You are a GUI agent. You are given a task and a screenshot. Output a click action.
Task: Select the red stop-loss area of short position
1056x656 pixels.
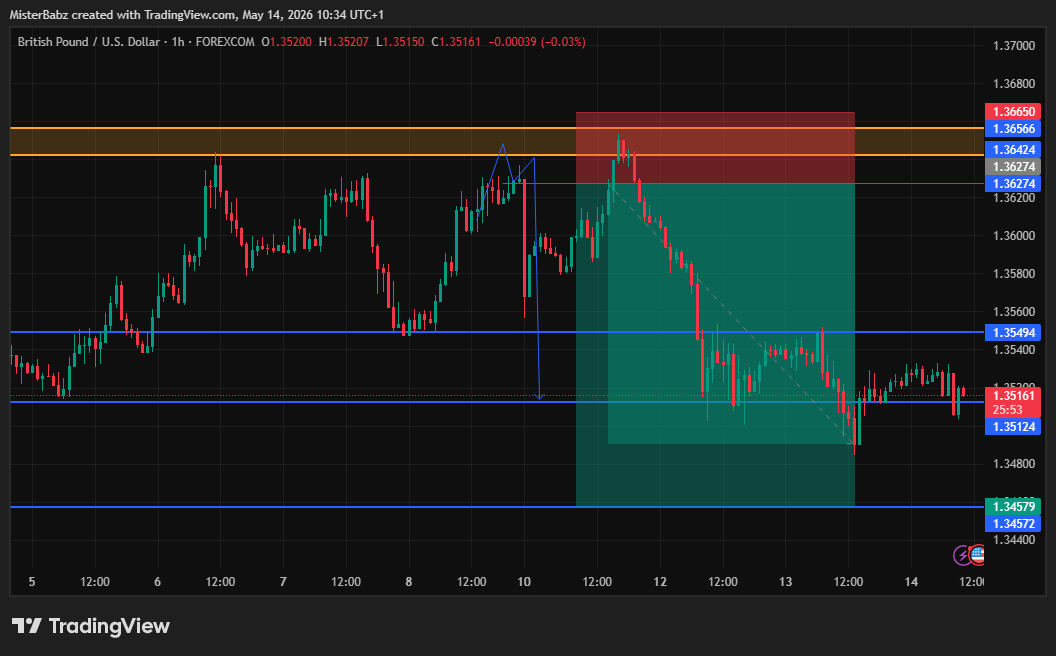coord(715,147)
